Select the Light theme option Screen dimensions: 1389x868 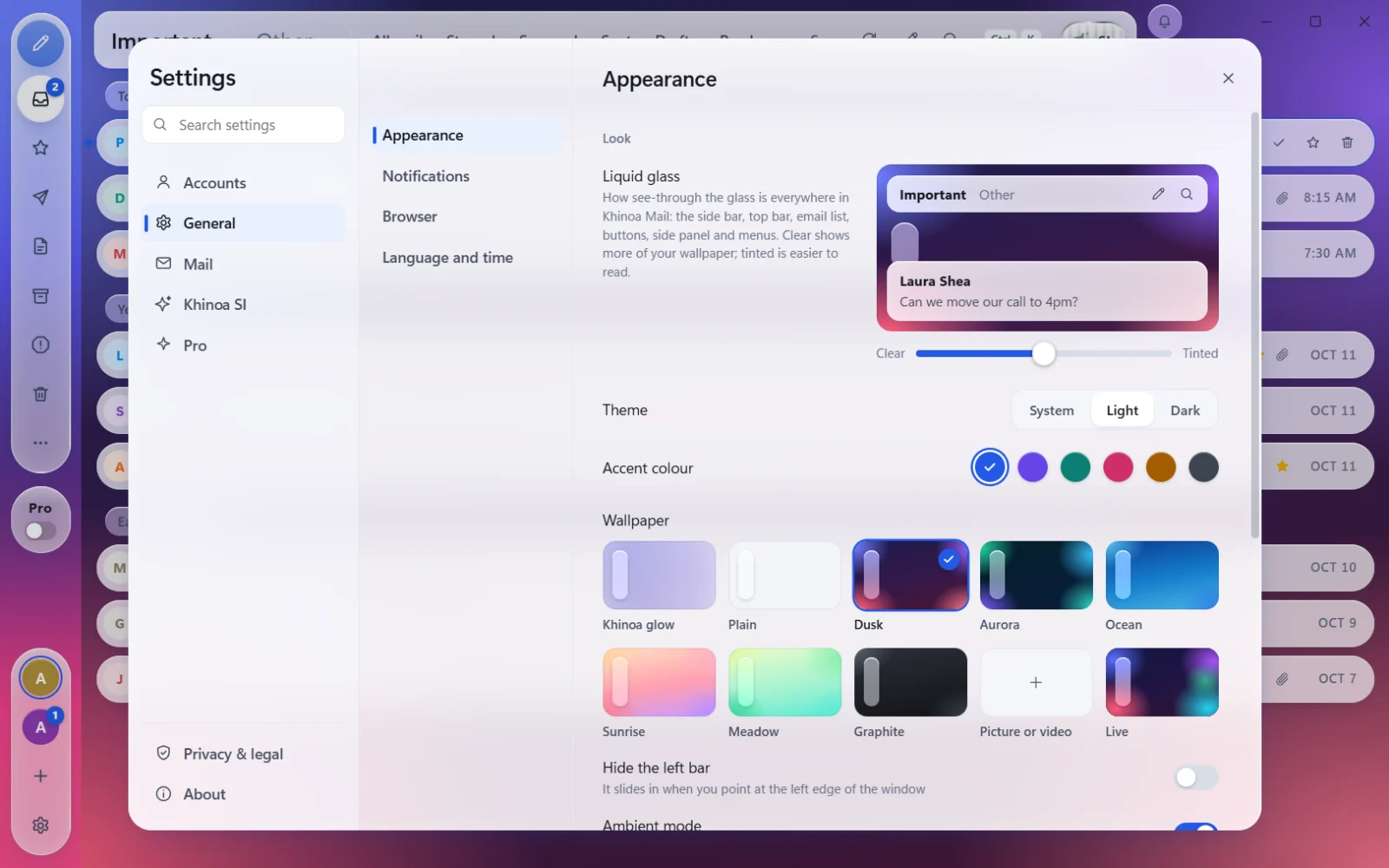[x=1122, y=411]
